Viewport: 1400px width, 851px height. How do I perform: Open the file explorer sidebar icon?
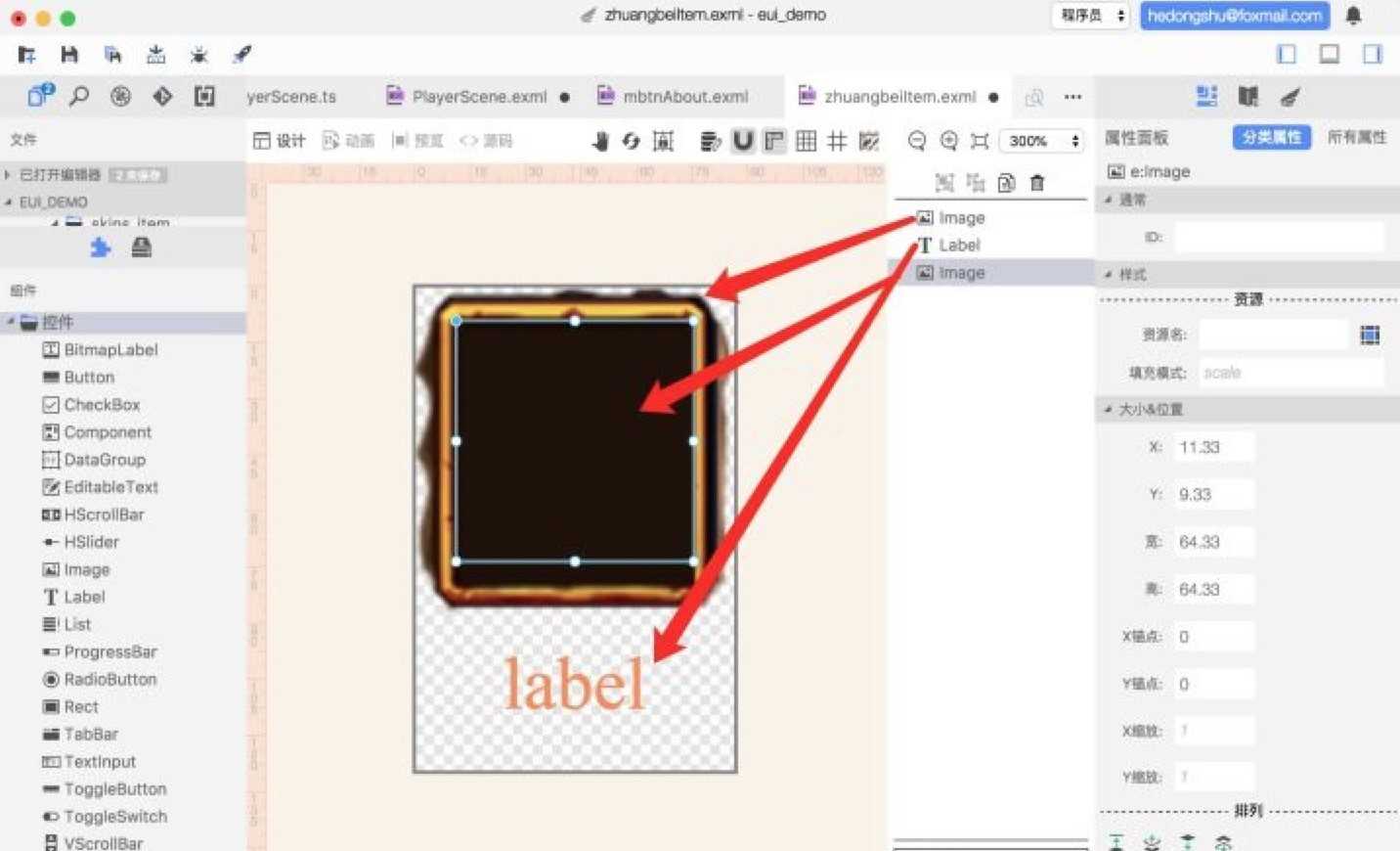click(x=41, y=95)
